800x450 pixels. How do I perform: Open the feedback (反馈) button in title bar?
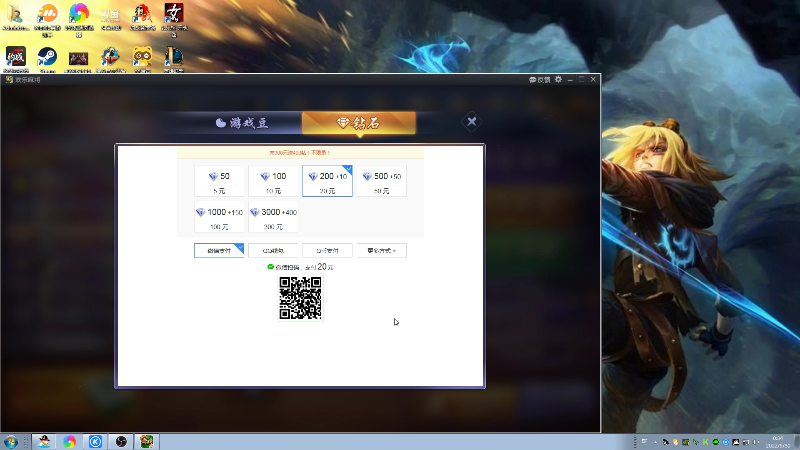pyautogui.click(x=540, y=80)
